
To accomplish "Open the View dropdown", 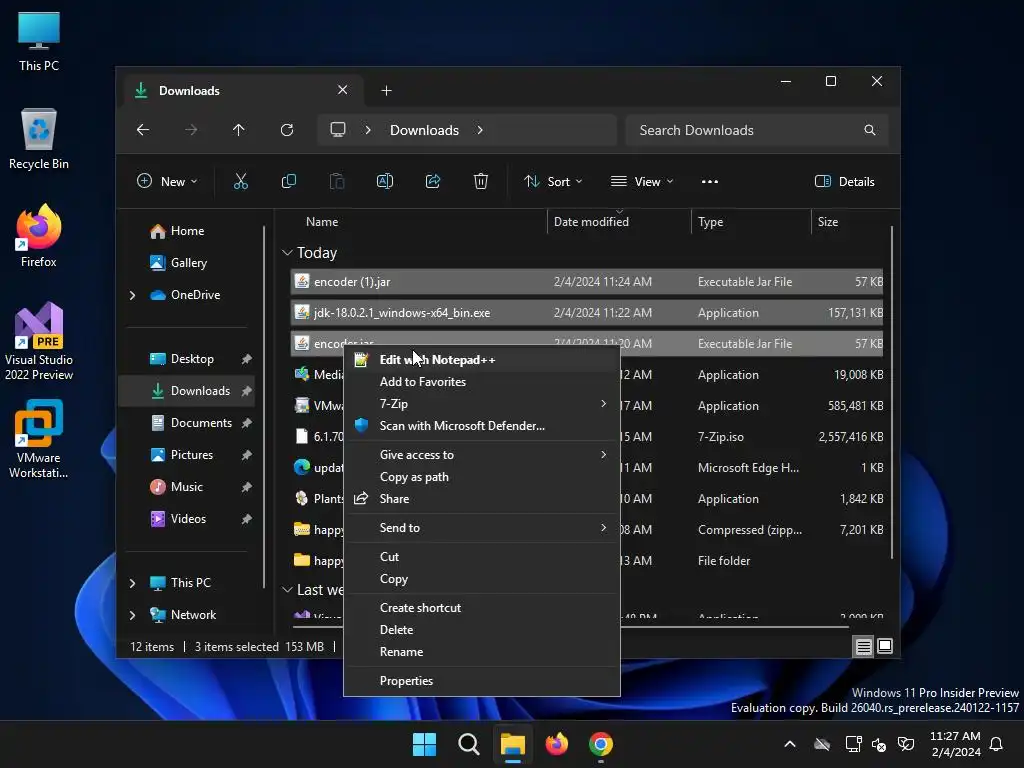I will coord(641,182).
